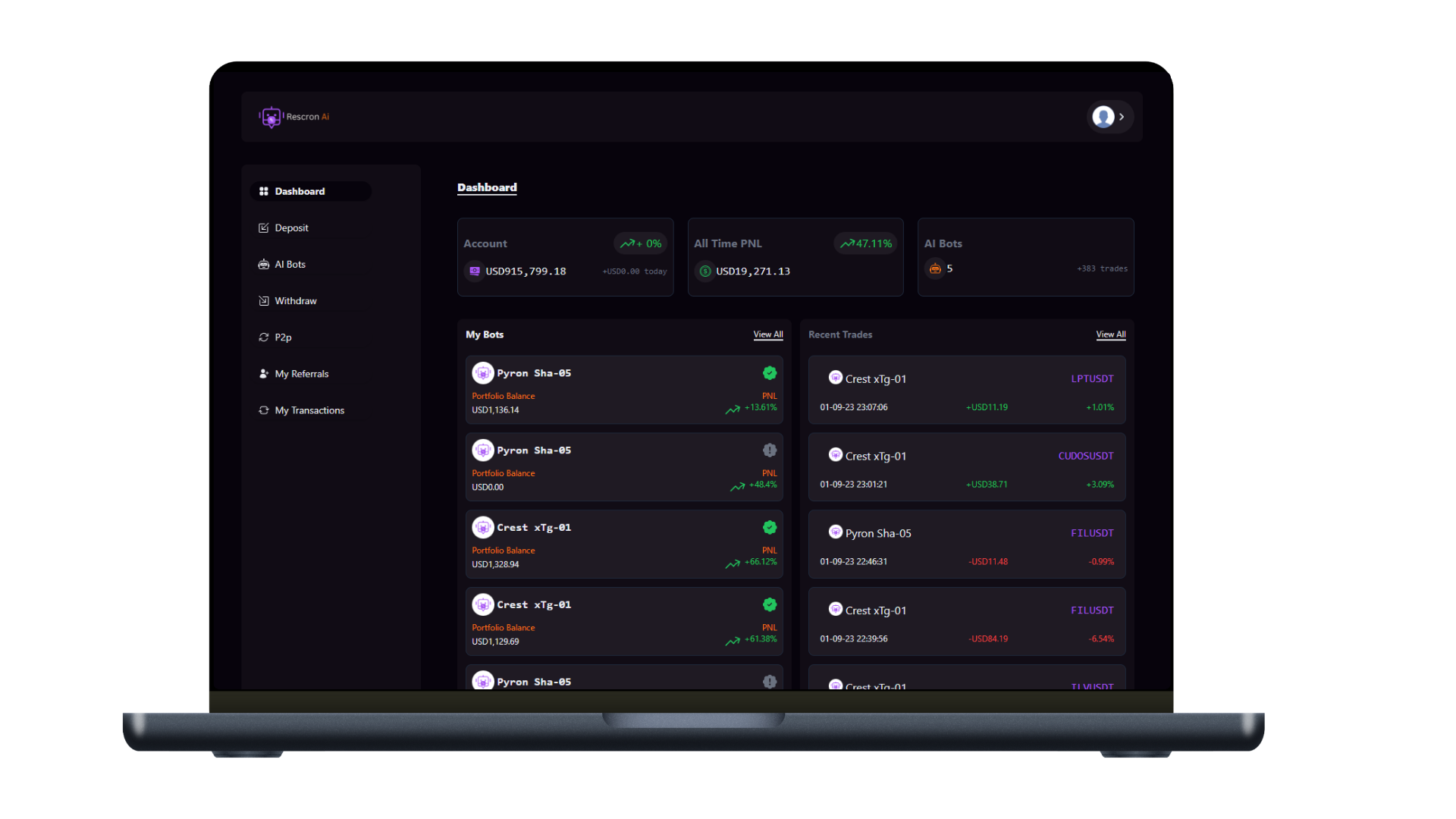Expand the bottom Pyron Sha-05 bot card
This screenshot has width=1456, height=819.
pyautogui.click(x=624, y=680)
